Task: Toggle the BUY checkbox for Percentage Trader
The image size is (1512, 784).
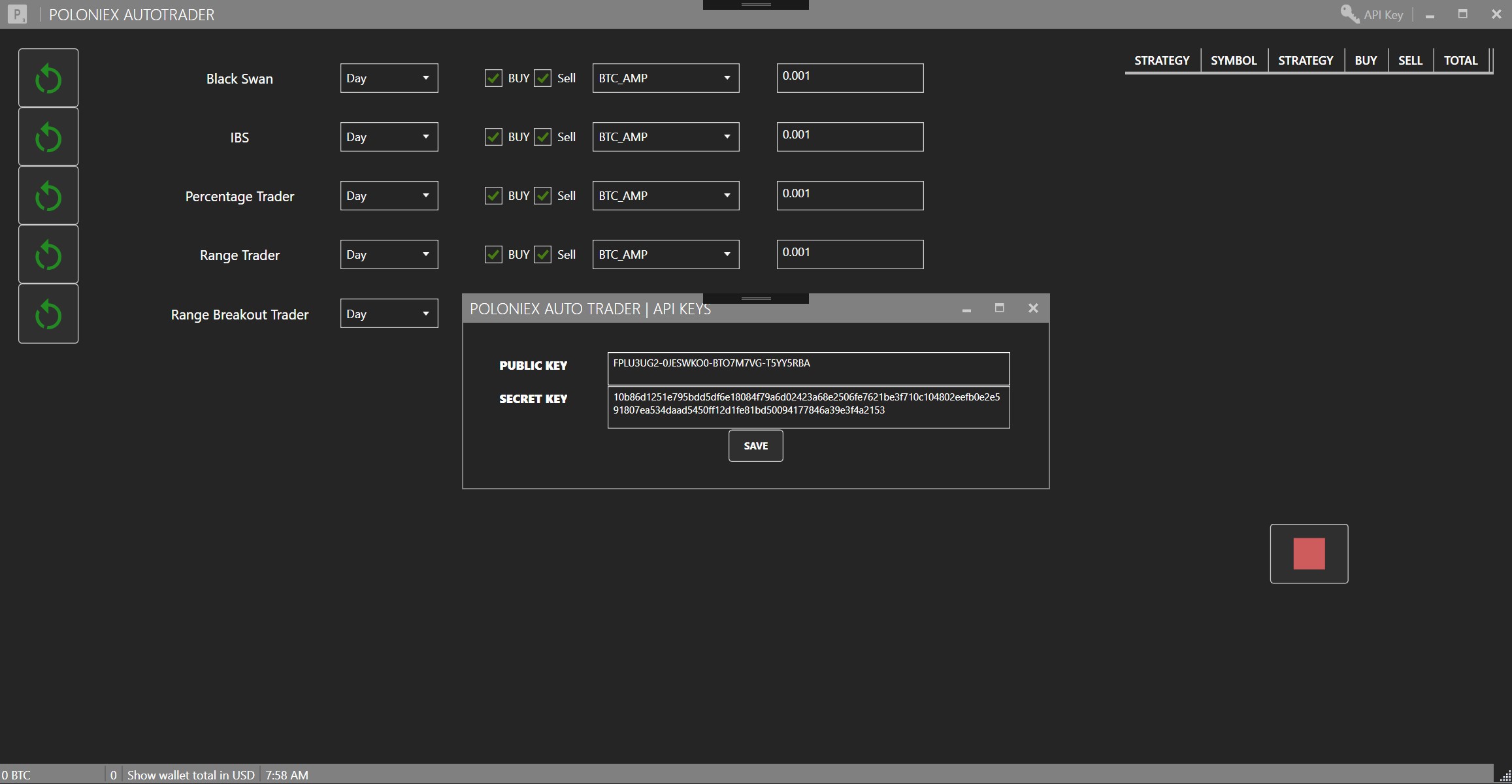Action: [x=493, y=196]
